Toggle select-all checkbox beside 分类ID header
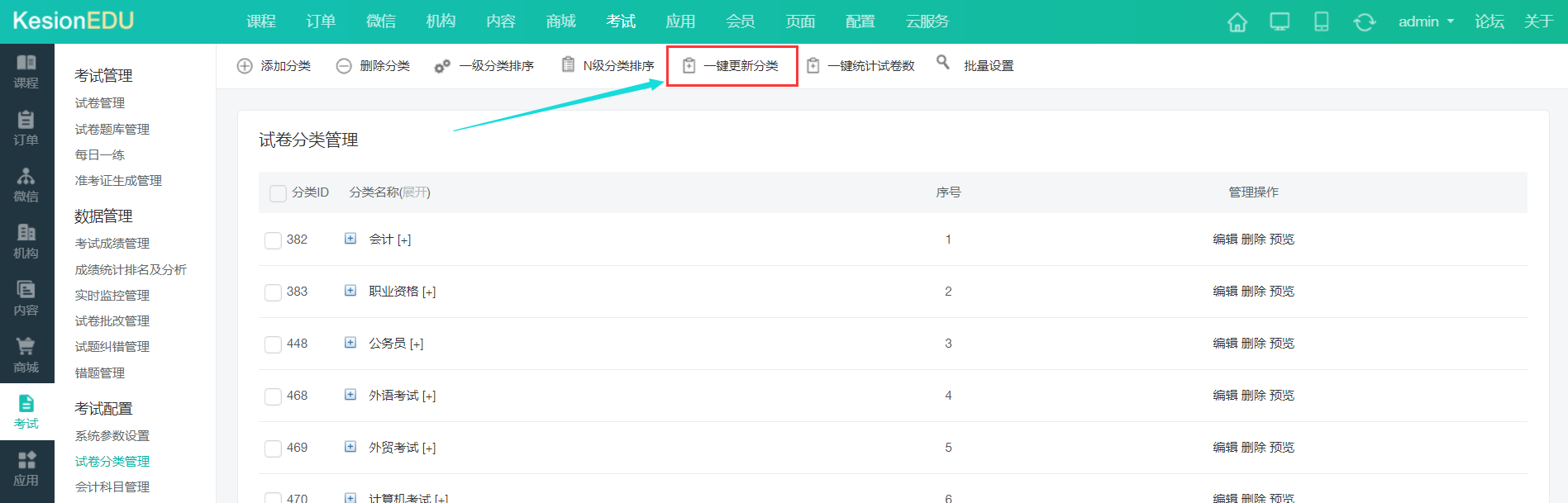Screen dimensions: 1568x503 [x=278, y=193]
